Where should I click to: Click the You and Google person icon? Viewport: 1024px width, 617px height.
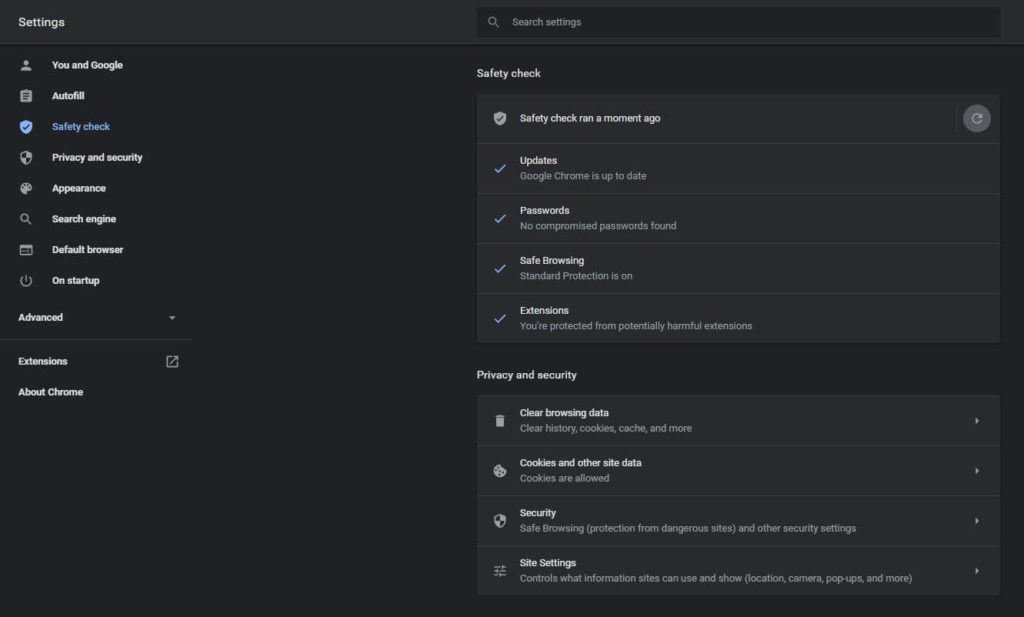click(26, 65)
